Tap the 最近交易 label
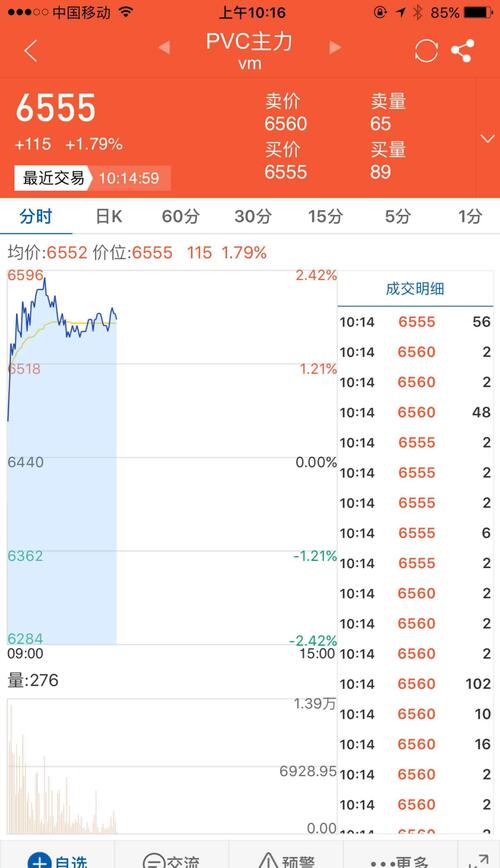Image resolution: width=500 pixels, height=868 pixels. tap(53, 178)
